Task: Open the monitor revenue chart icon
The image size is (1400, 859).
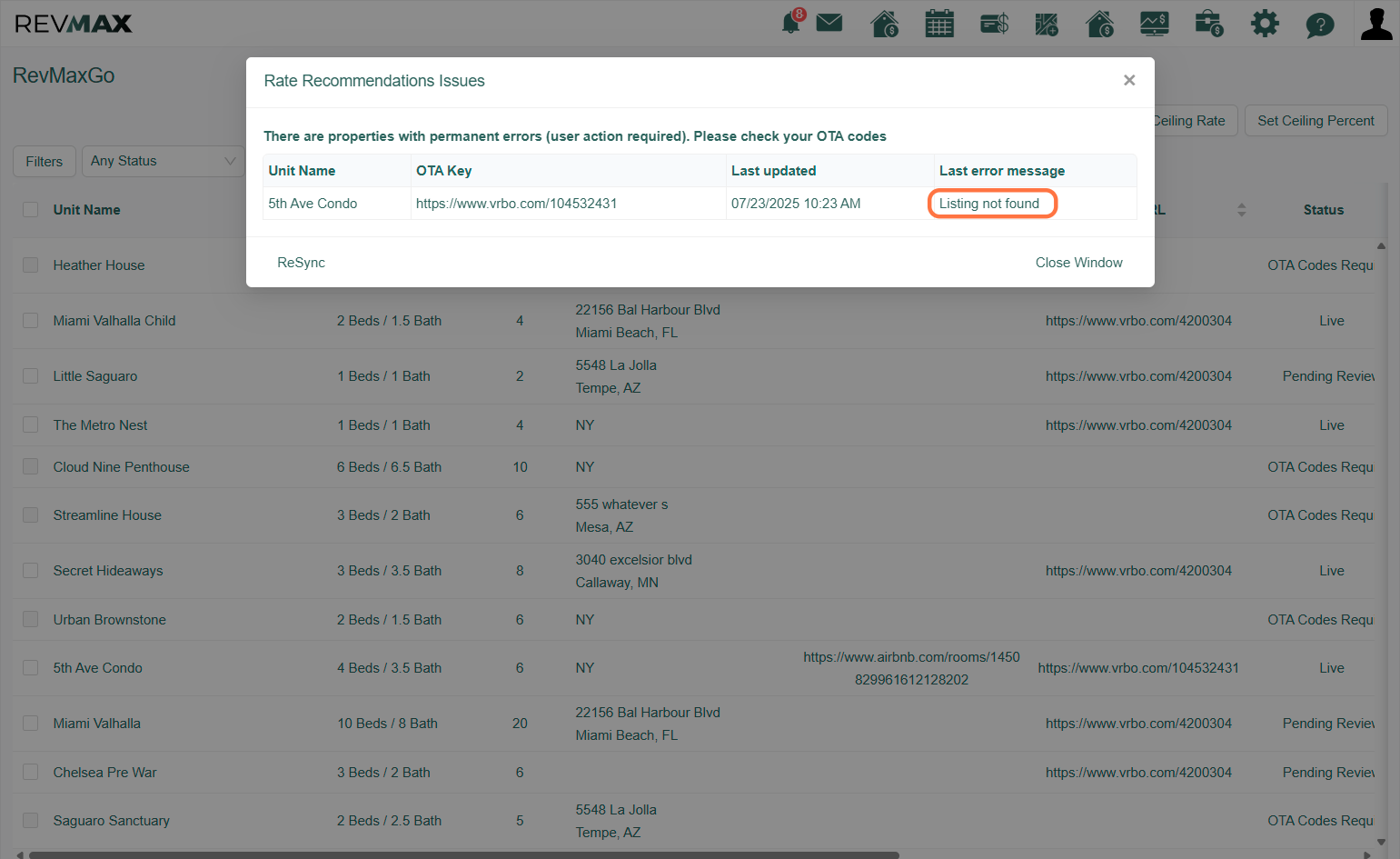Action: pyautogui.click(x=1155, y=24)
